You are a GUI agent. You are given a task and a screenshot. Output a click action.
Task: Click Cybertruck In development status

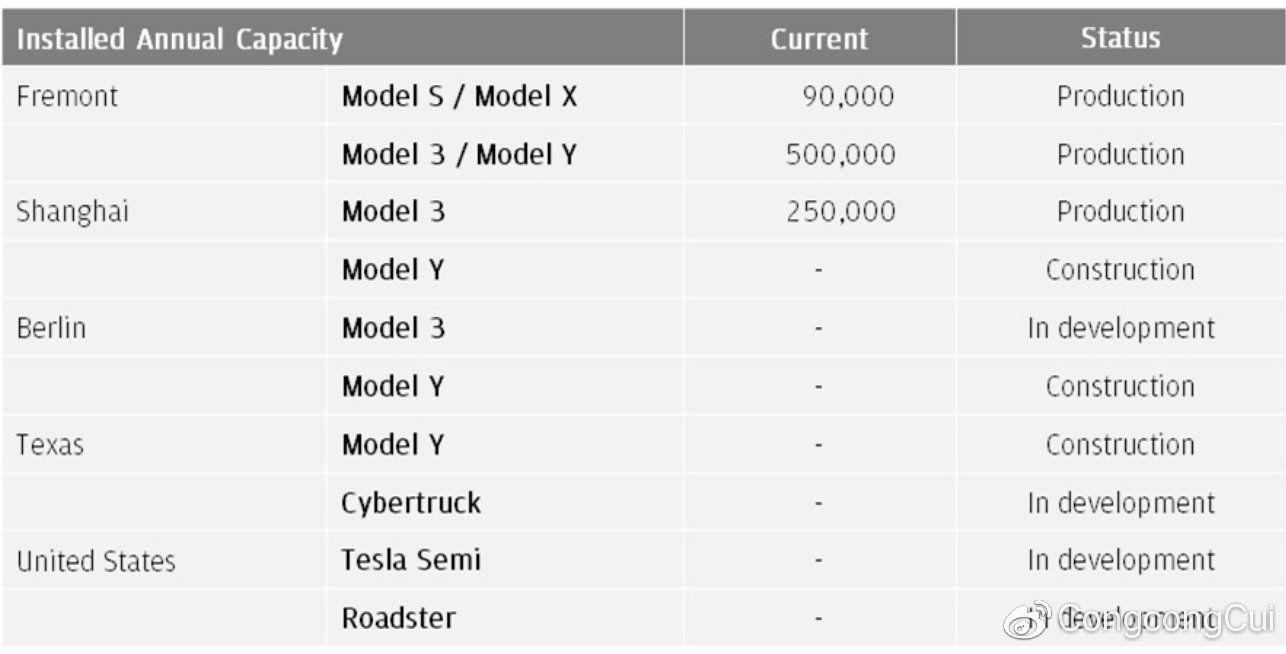[x=1121, y=502]
